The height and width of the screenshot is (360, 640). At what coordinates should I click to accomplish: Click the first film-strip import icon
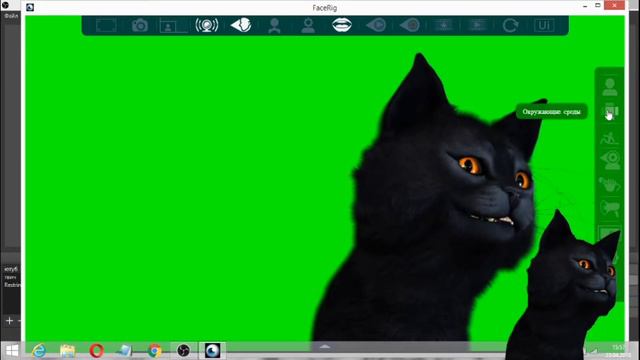pyautogui.click(x=444, y=25)
